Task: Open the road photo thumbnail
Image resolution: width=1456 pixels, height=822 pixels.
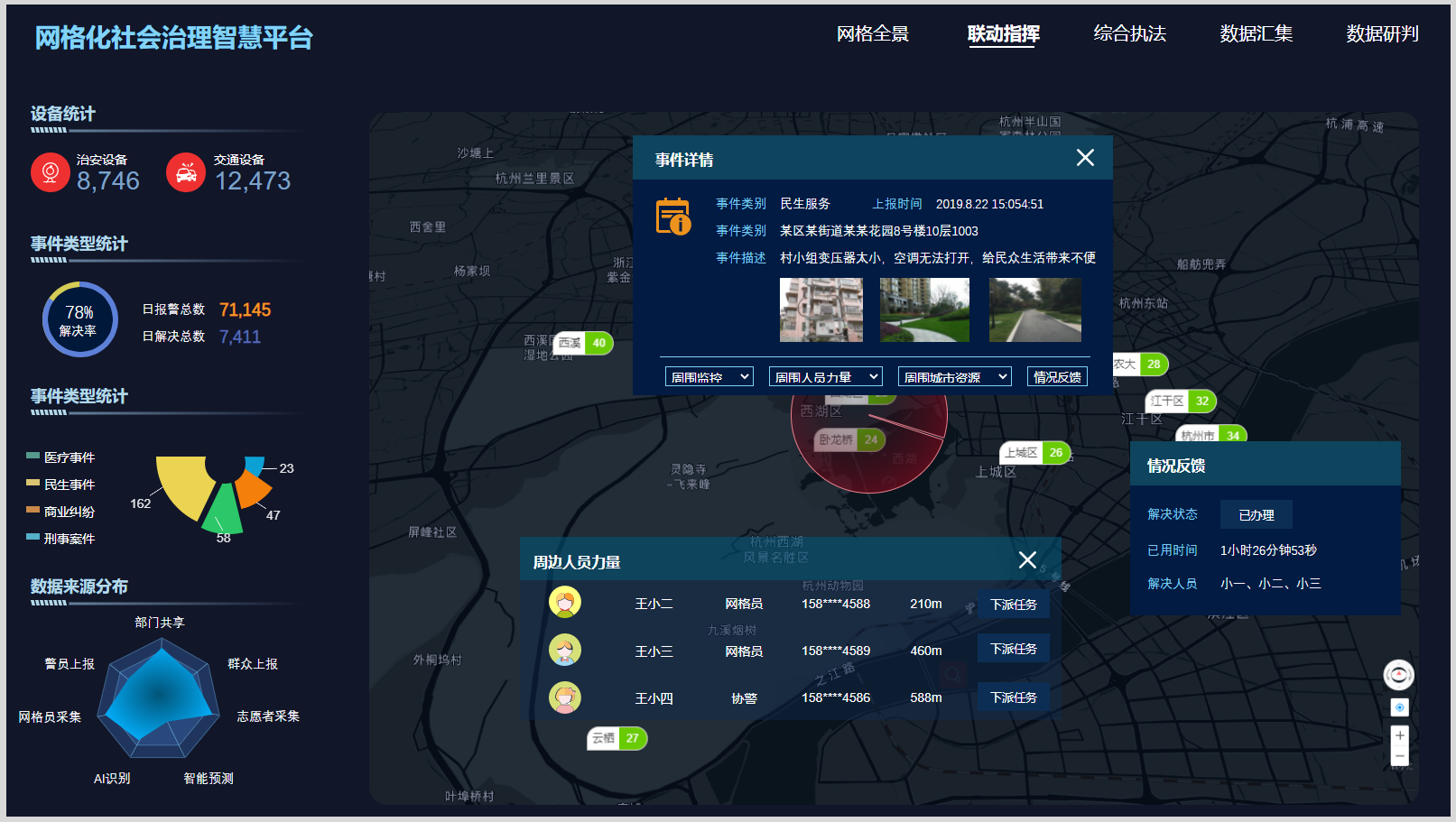Action: click(x=1034, y=309)
